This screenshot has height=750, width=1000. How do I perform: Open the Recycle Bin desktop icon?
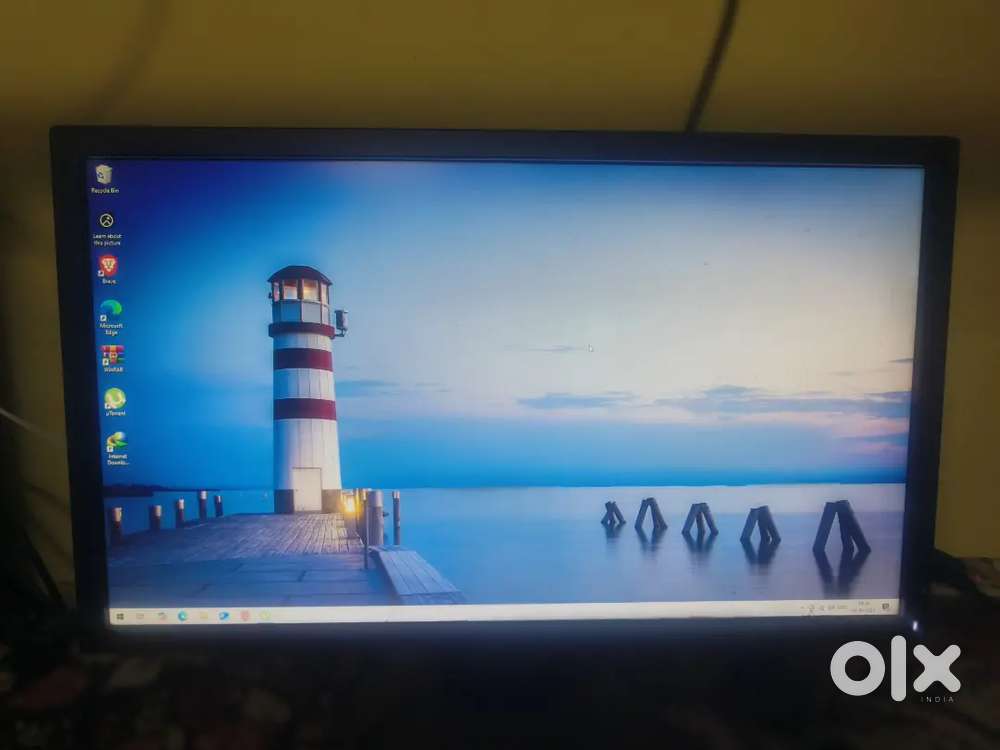coord(103,176)
